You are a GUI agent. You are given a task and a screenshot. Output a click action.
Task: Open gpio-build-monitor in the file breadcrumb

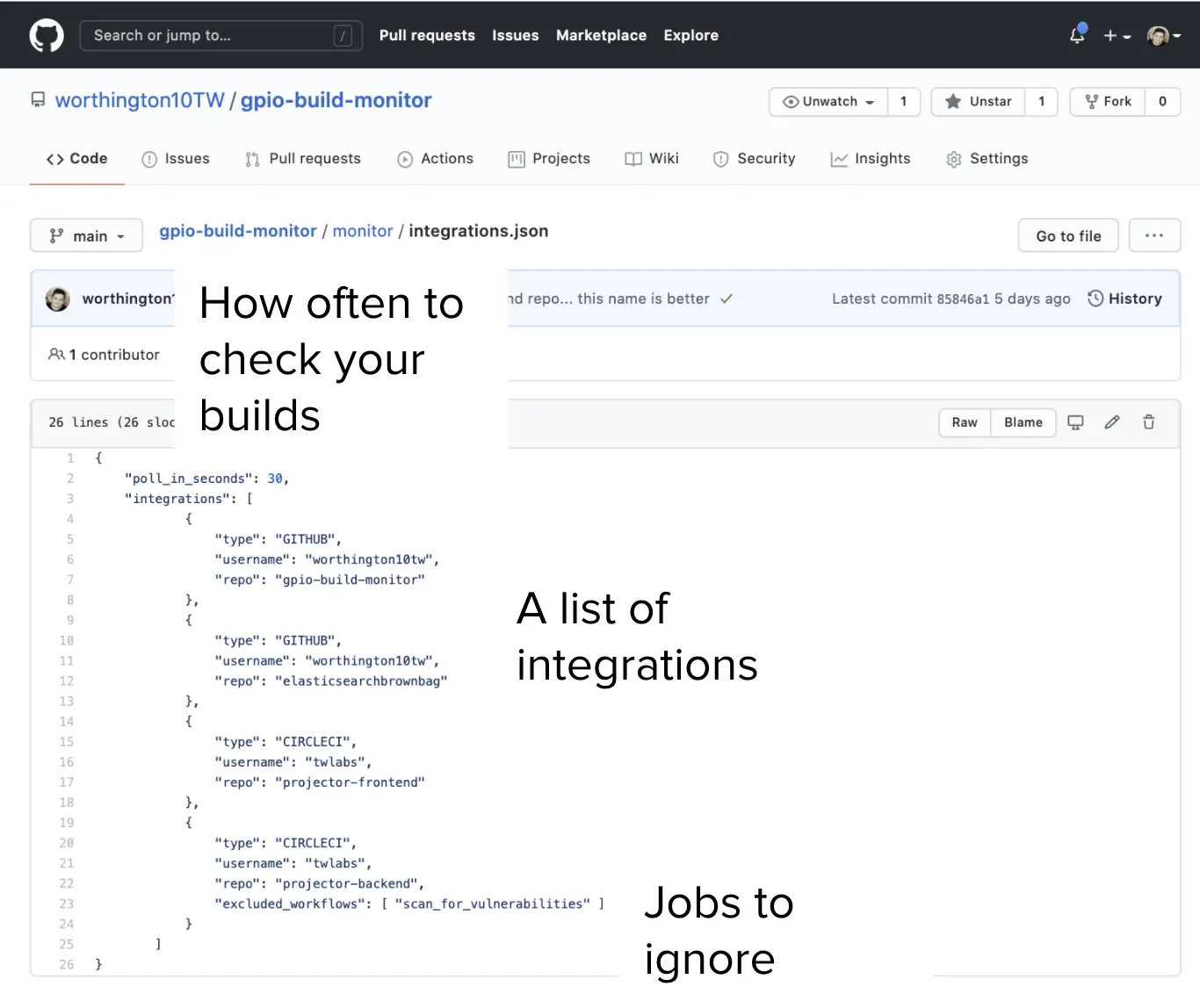[x=238, y=231]
